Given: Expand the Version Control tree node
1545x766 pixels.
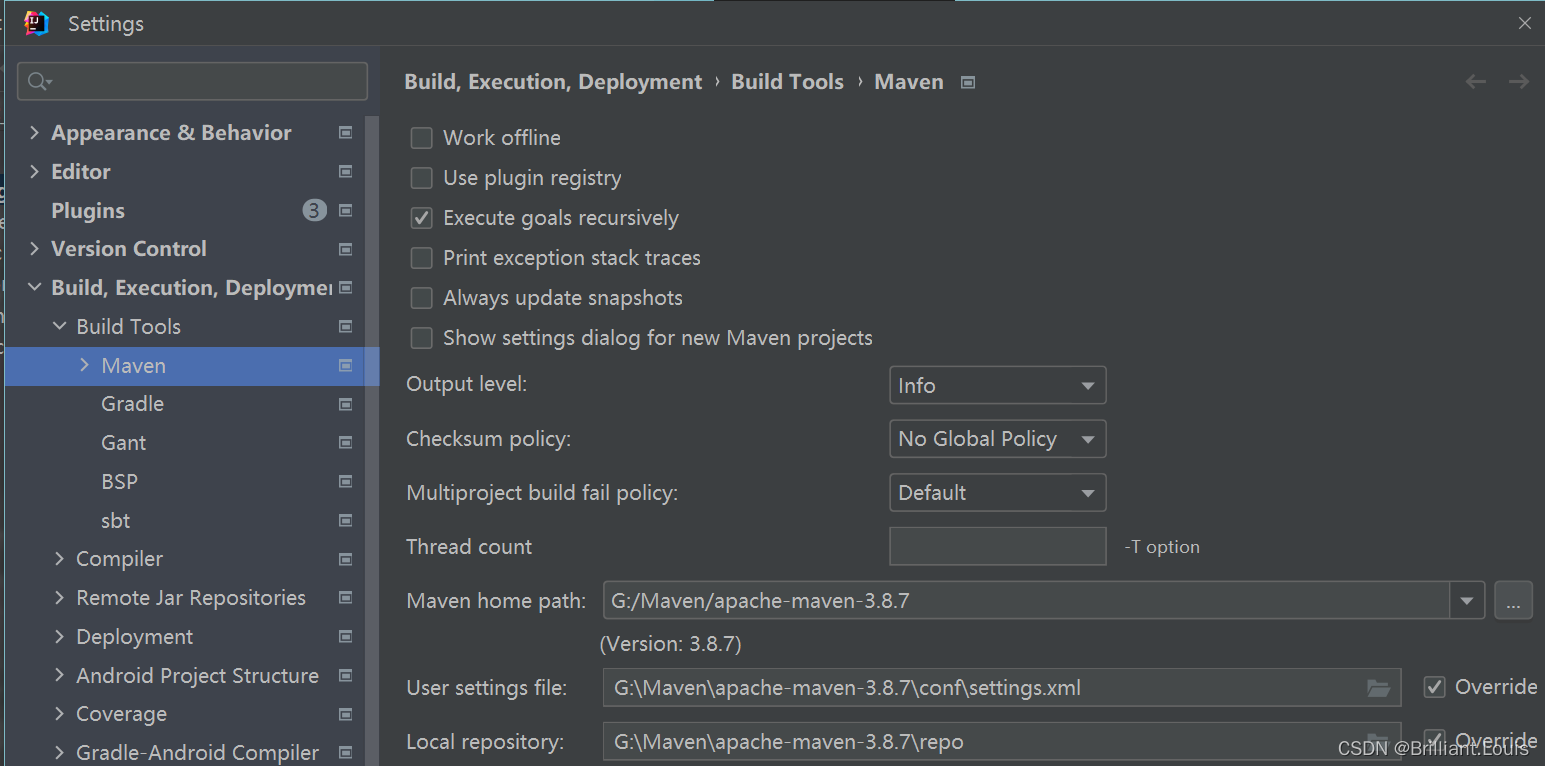Looking at the screenshot, I should (35, 249).
